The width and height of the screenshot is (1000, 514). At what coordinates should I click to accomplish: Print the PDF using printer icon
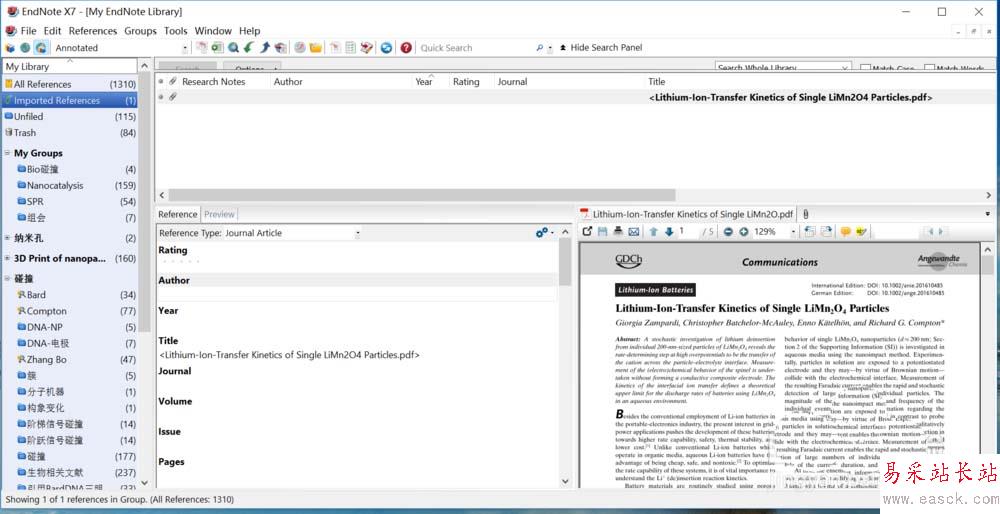(618, 232)
